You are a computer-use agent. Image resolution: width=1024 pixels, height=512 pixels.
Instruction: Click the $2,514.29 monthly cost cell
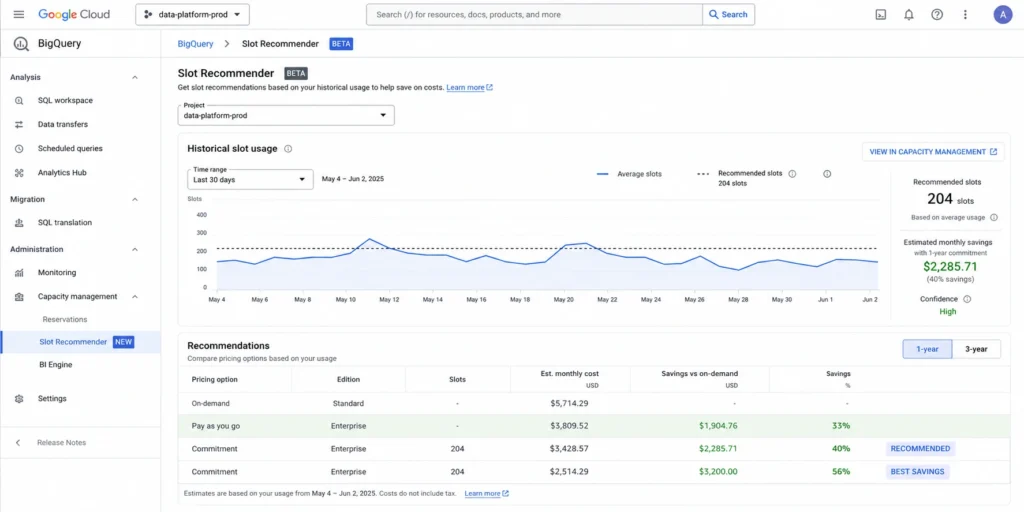569,472
